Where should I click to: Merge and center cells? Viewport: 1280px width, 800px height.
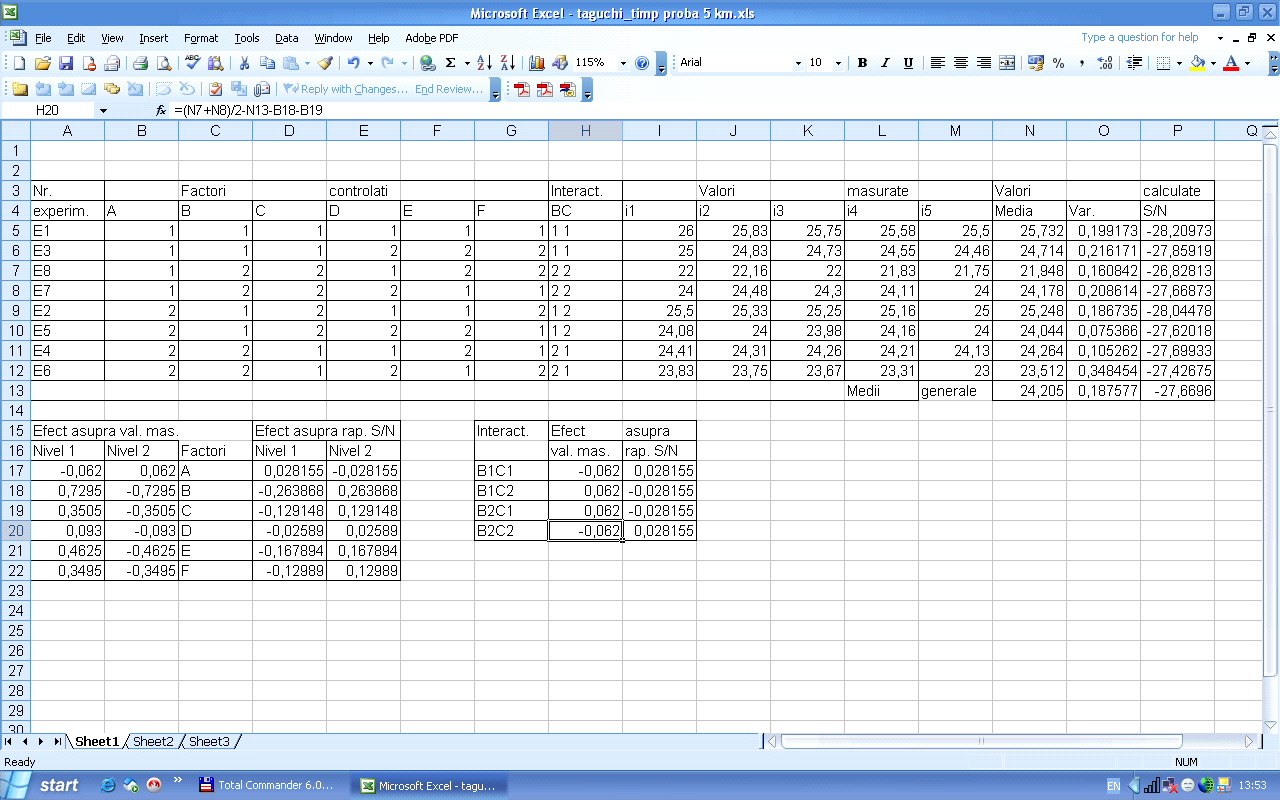pyautogui.click(x=1007, y=63)
